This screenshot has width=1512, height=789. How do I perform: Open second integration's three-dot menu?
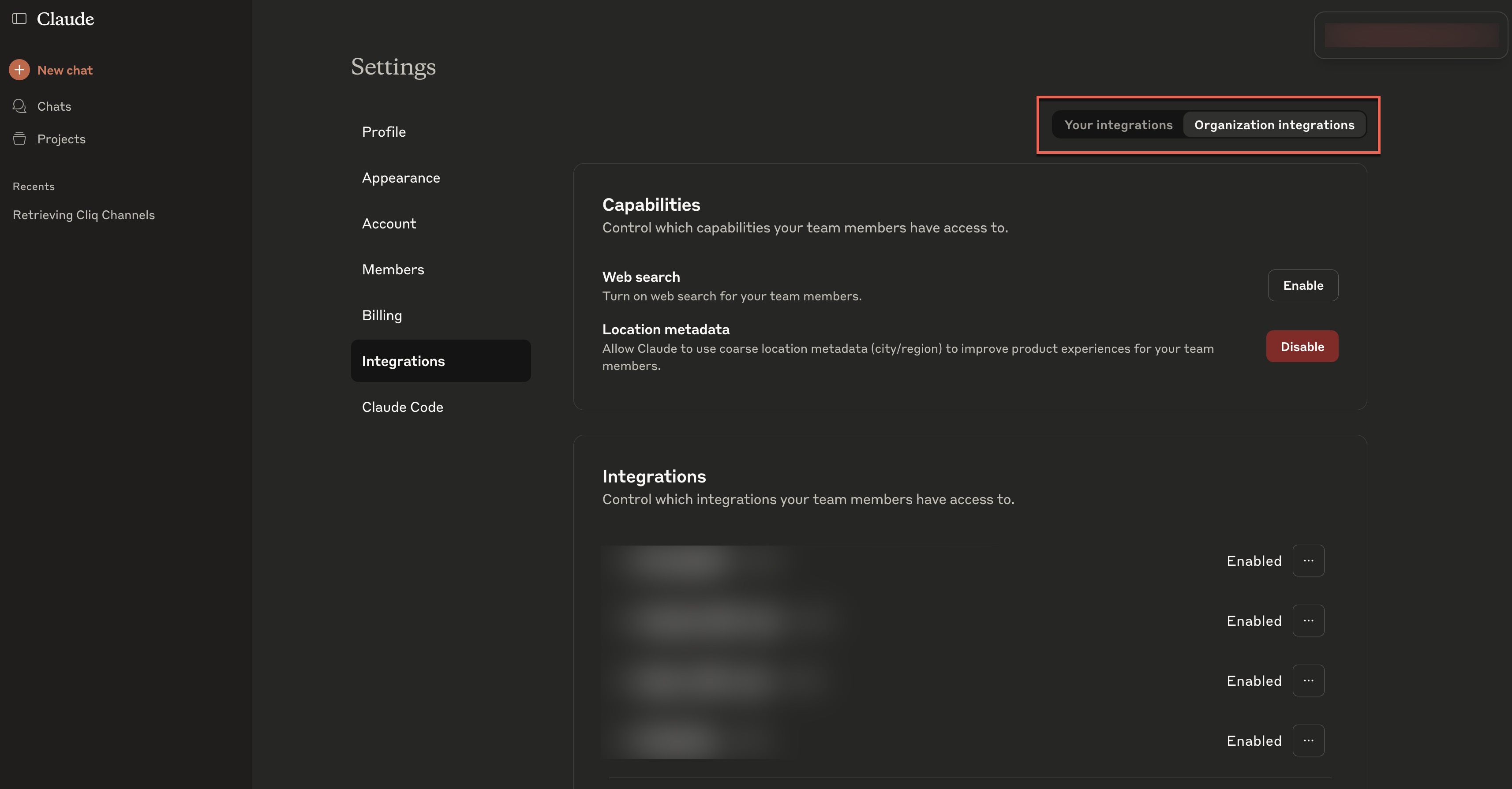(x=1308, y=621)
